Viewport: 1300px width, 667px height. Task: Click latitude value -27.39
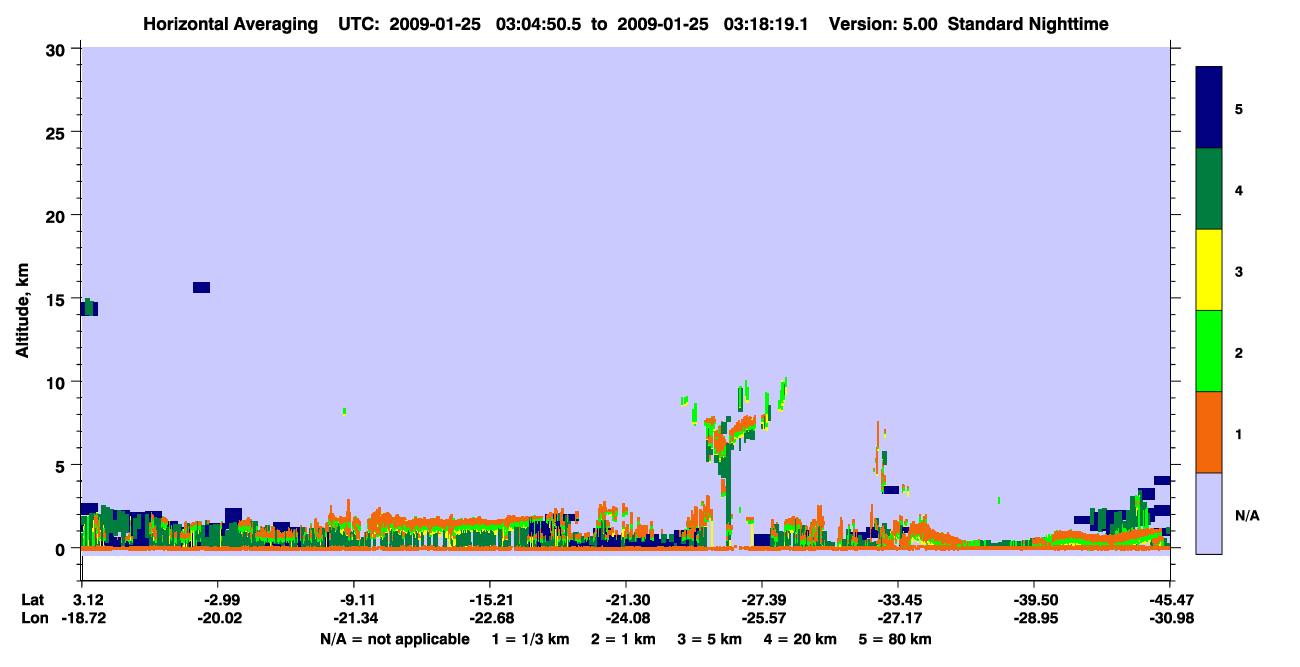(761, 600)
